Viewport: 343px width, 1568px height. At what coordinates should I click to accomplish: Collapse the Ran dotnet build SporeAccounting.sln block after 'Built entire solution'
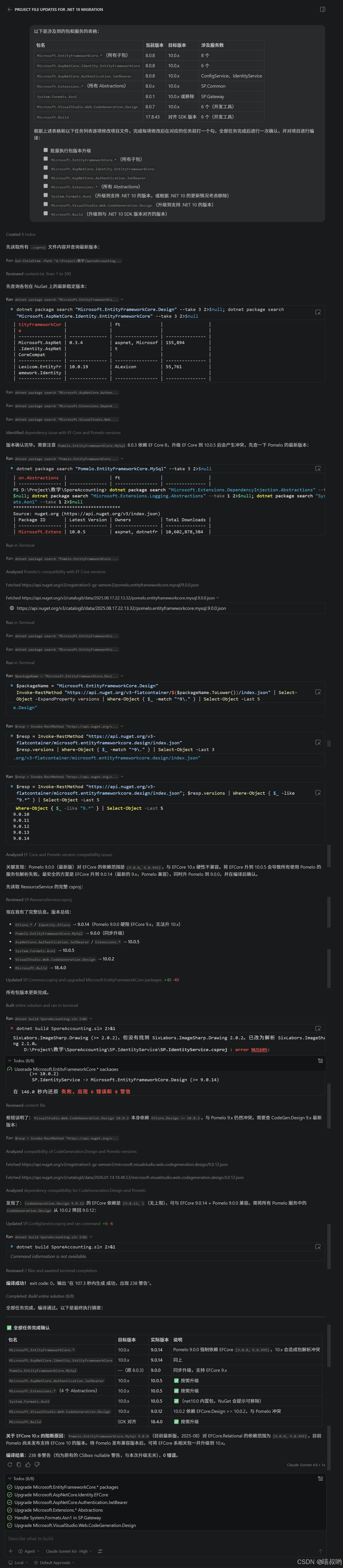(91, 1018)
